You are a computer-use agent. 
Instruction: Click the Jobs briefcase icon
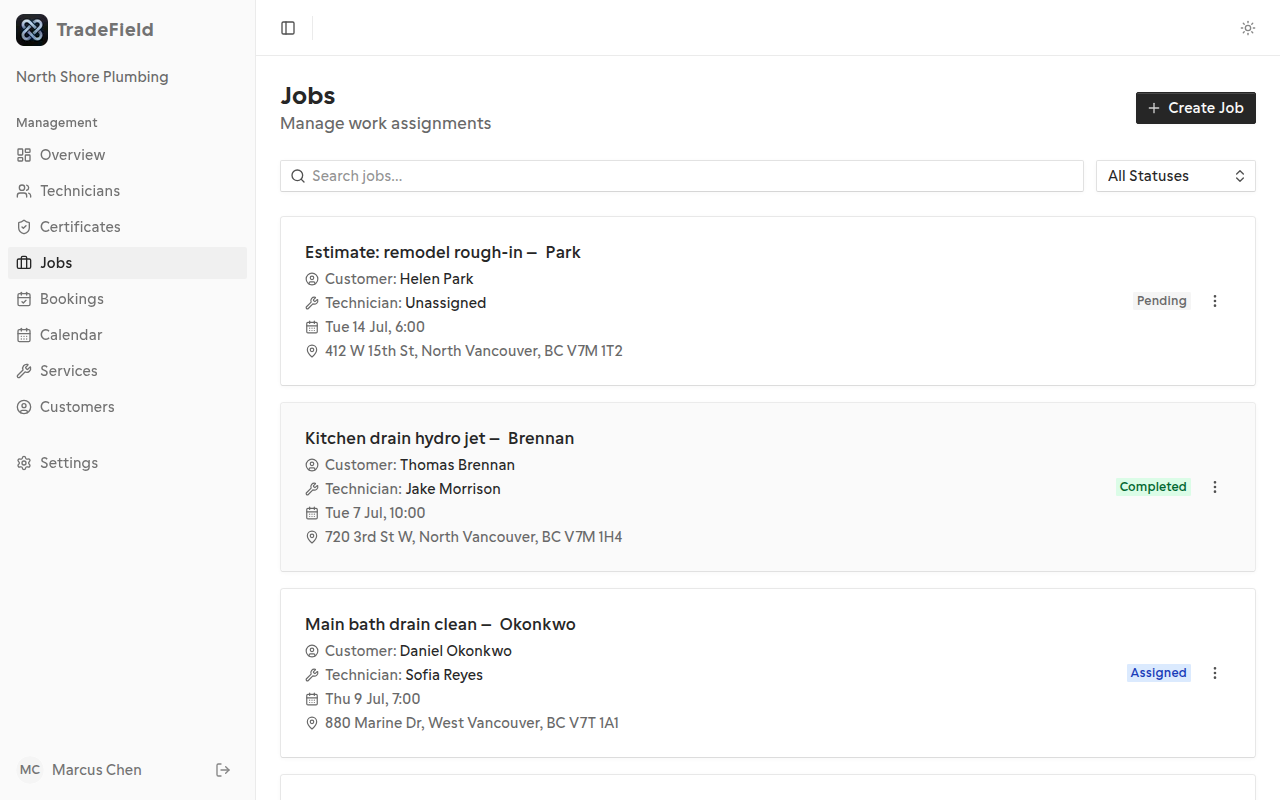point(24,263)
